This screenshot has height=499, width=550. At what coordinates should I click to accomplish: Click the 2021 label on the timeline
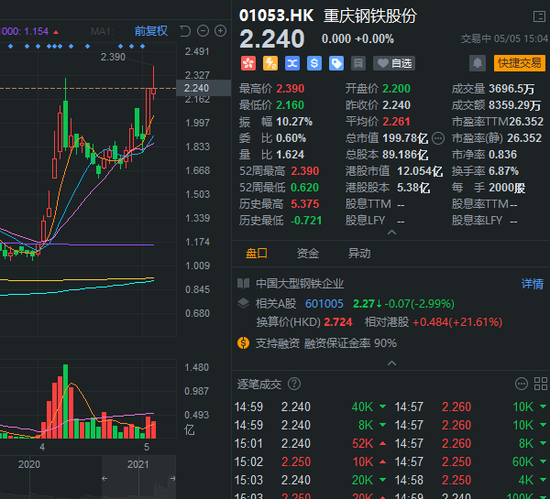pos(138,464)
